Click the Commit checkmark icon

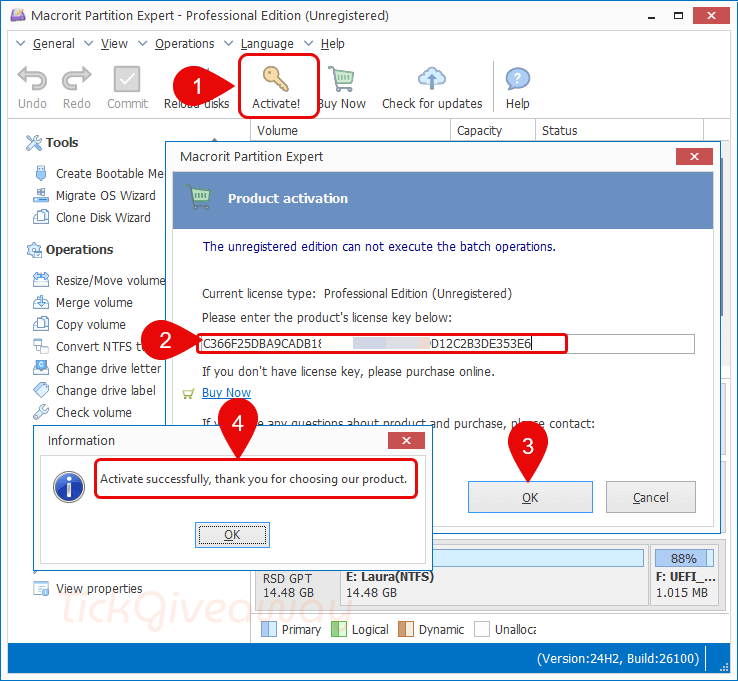[x=127, y=79]
